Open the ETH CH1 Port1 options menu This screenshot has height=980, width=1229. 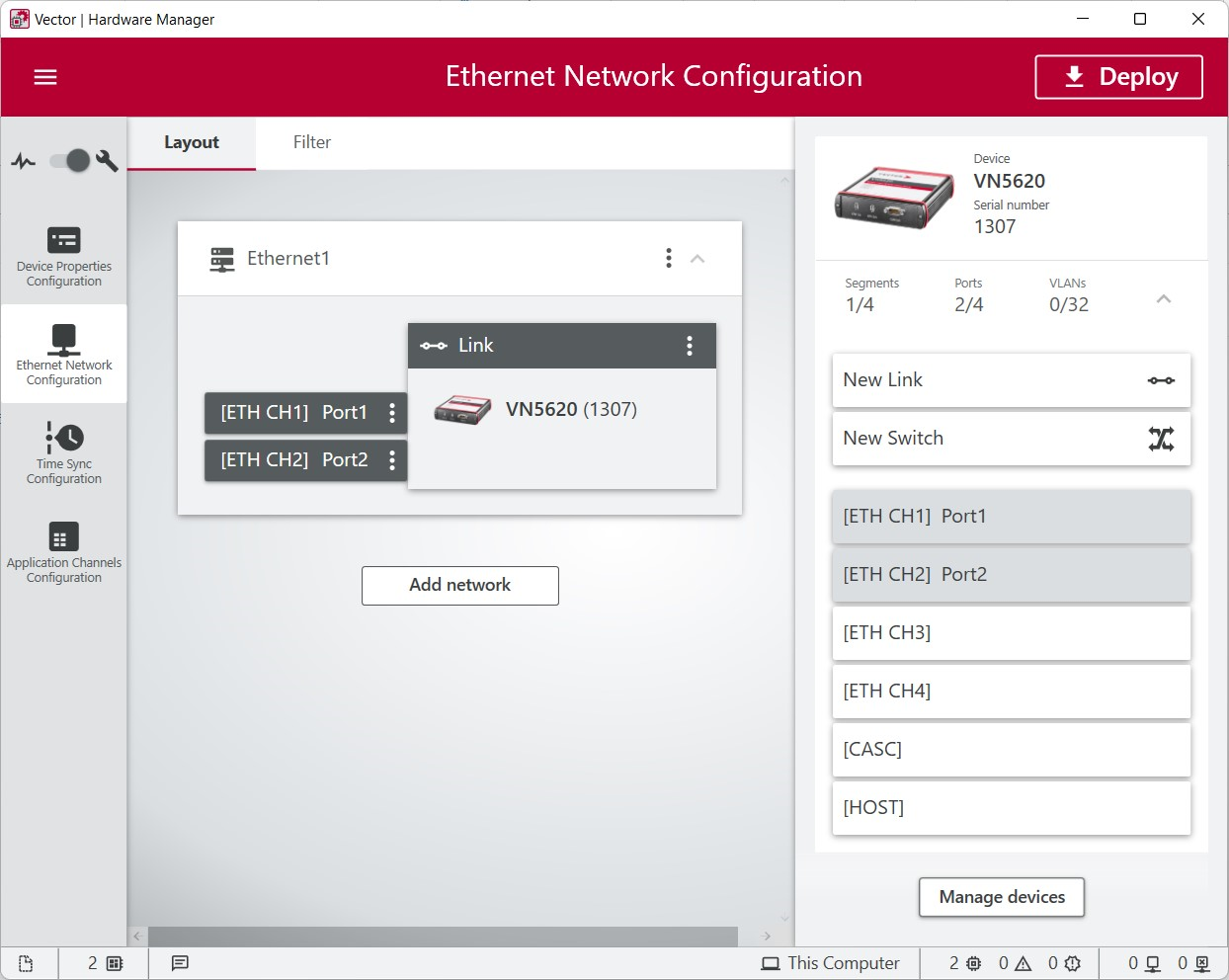(x=392, y=413)
